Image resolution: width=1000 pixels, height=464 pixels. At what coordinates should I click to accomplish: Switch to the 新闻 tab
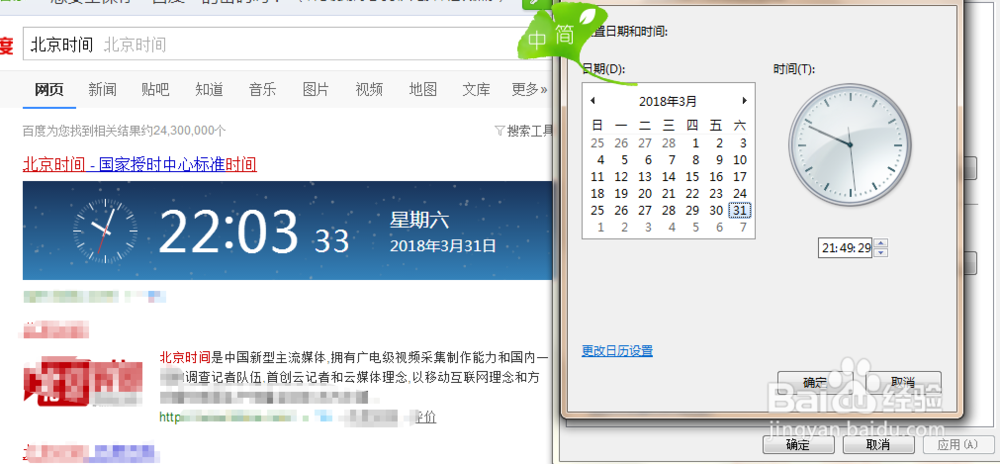[x=102, y=89]
